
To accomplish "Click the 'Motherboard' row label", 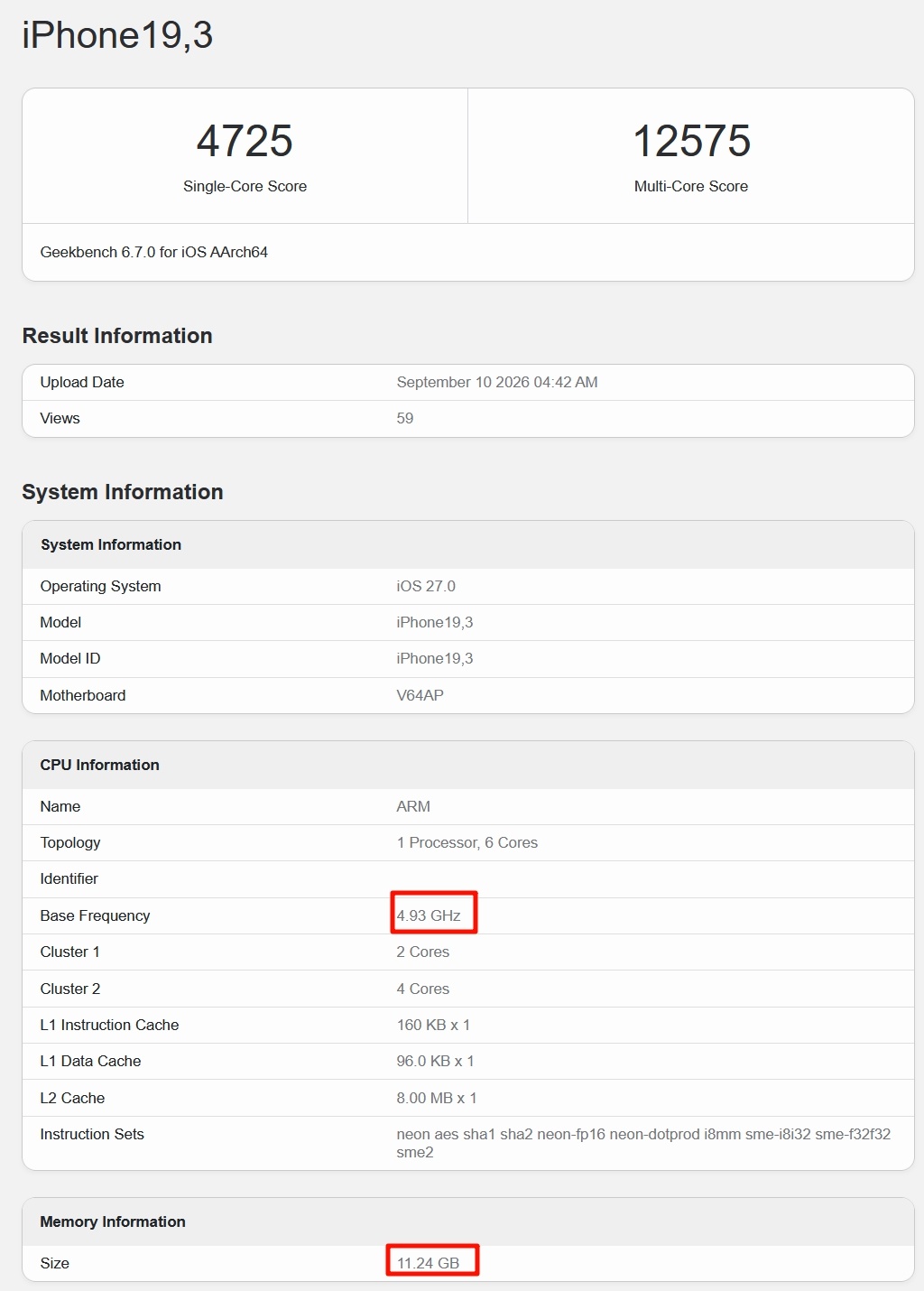I will tap(83, 695).
